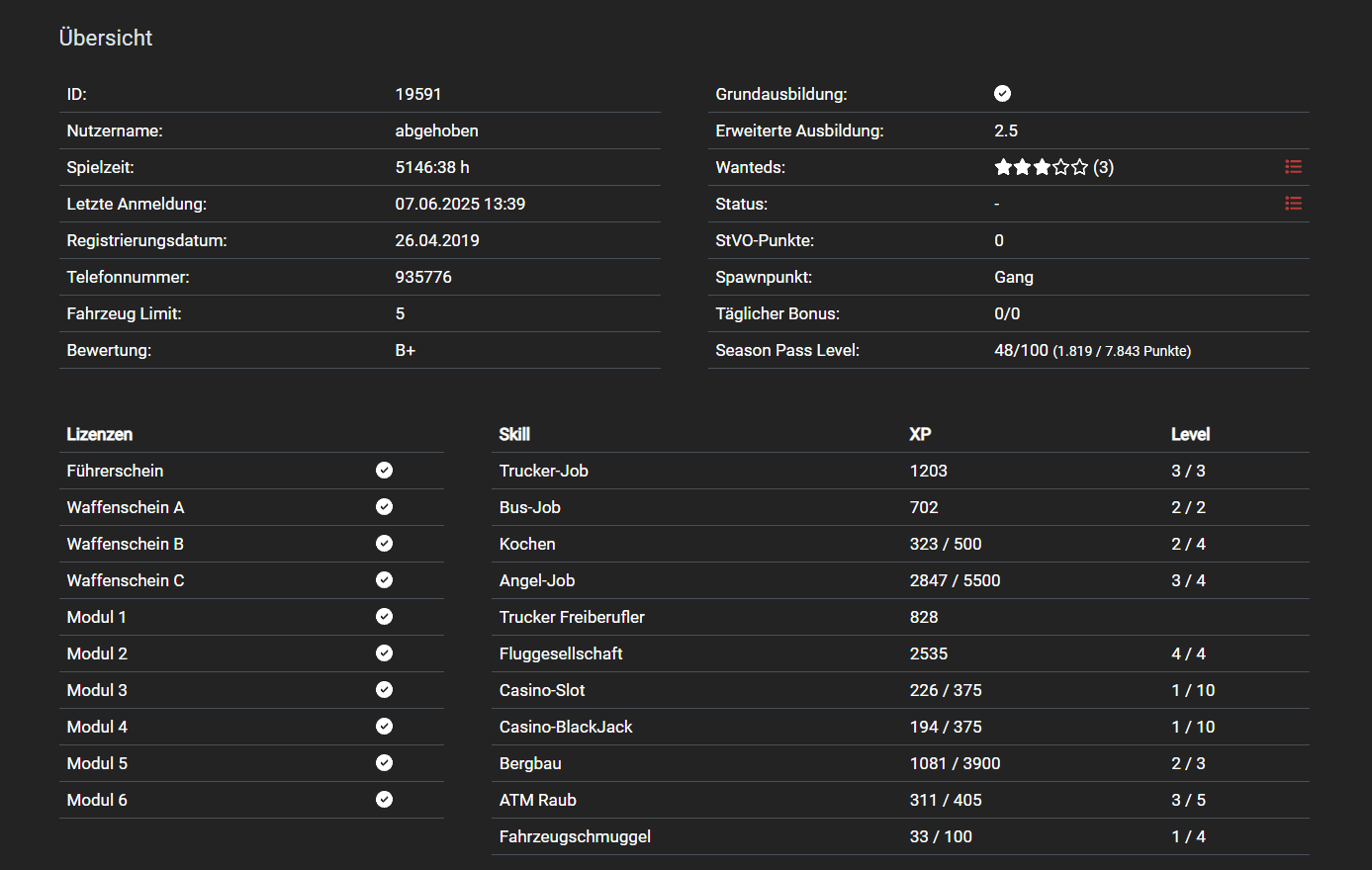Image resolution: width=1372 pixels, height=870 pixels.
Task: Click the ID value 19591
Action: [x=418, y=94]
